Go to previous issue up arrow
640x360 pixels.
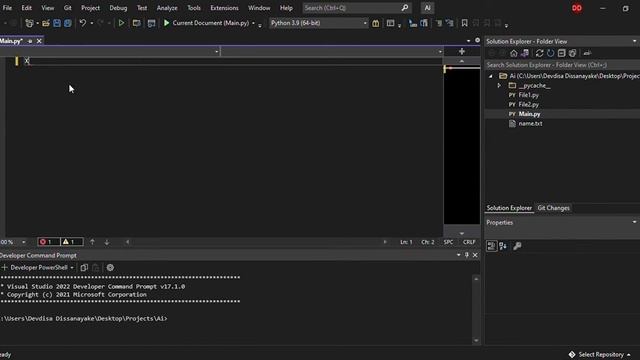click(92, 242)
